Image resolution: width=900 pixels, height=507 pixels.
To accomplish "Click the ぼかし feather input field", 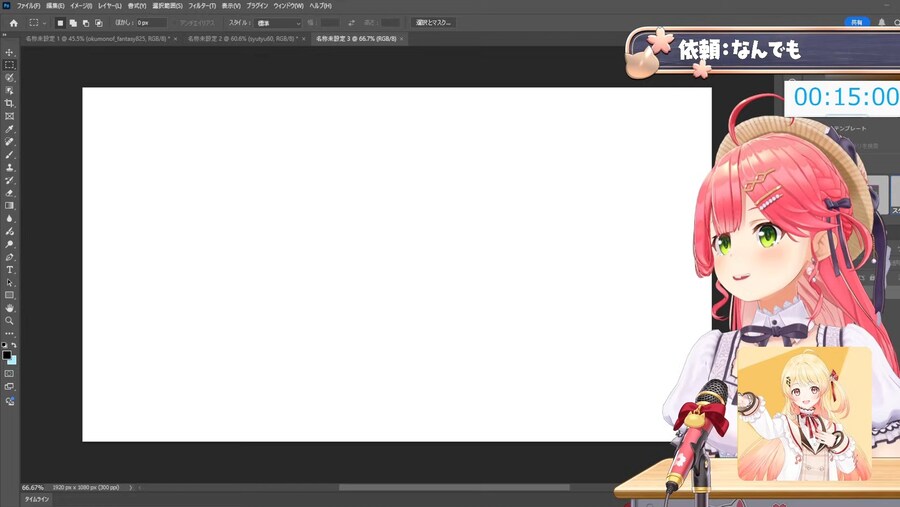I will coord(151,23).
